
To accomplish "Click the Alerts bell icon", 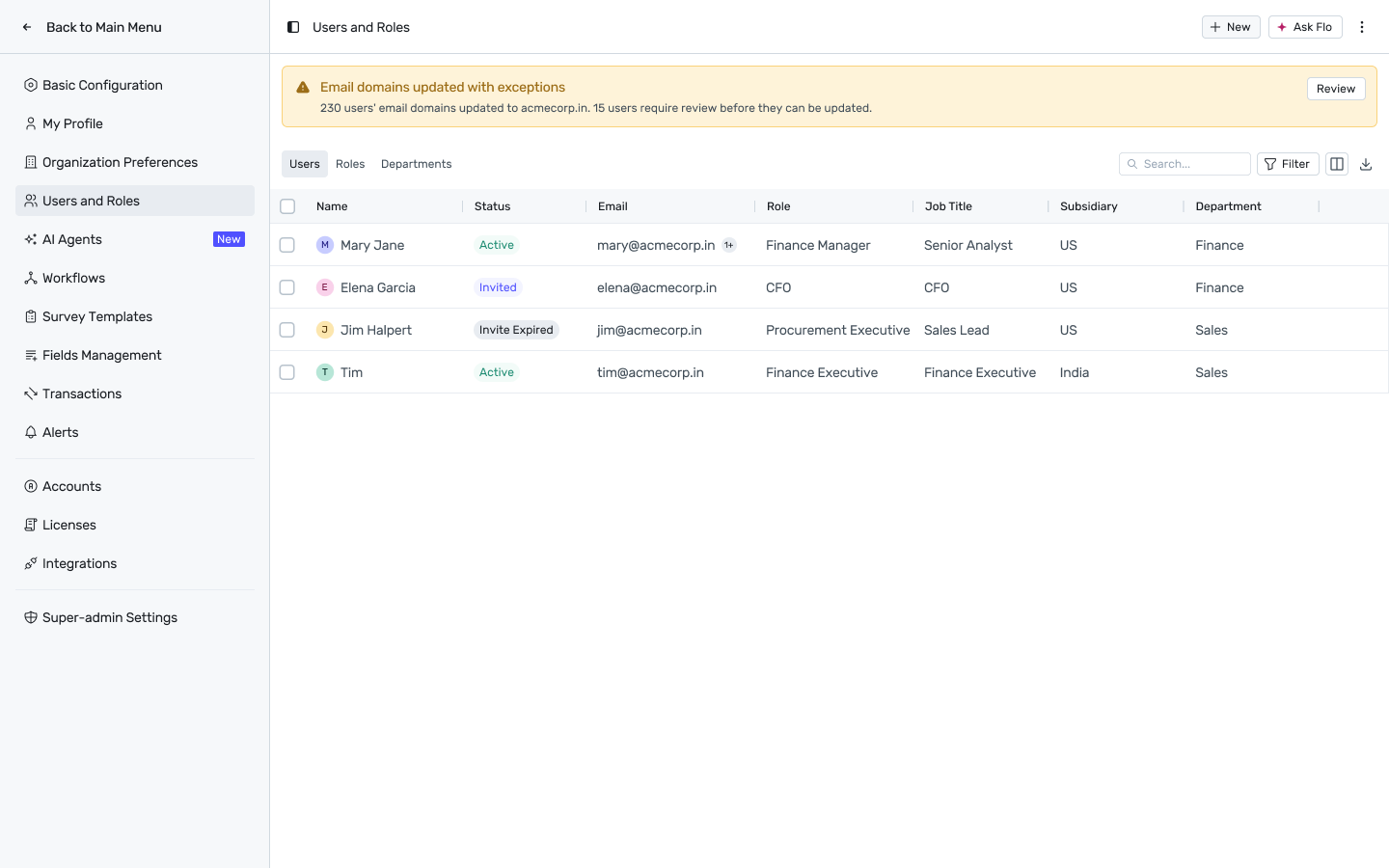I will click(x=31, y=432).
